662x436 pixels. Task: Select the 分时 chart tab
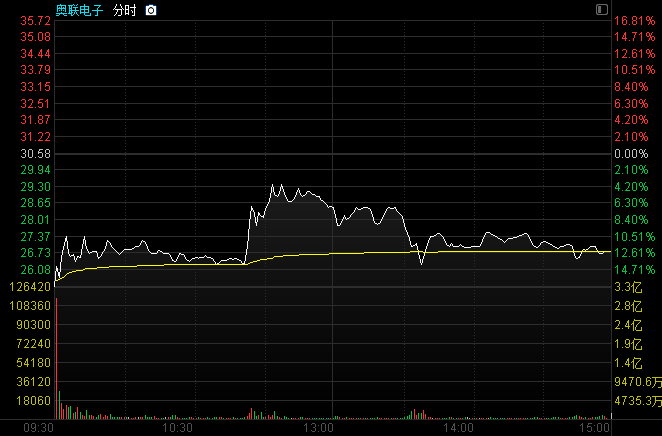click(x=125, y=11)
